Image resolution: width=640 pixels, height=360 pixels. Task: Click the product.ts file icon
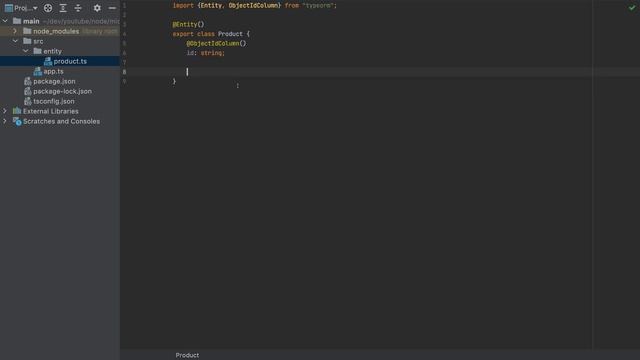48,61
